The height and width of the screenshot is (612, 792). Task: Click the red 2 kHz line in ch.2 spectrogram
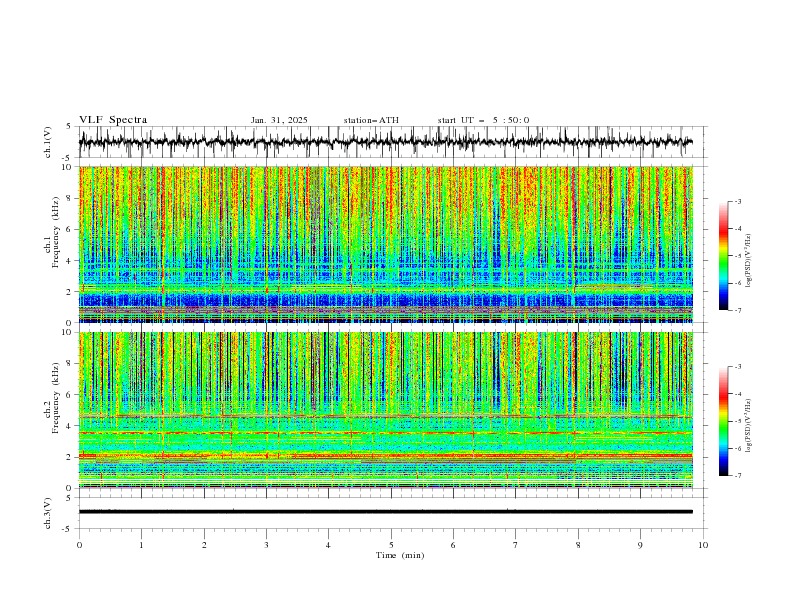click(385, 456)
